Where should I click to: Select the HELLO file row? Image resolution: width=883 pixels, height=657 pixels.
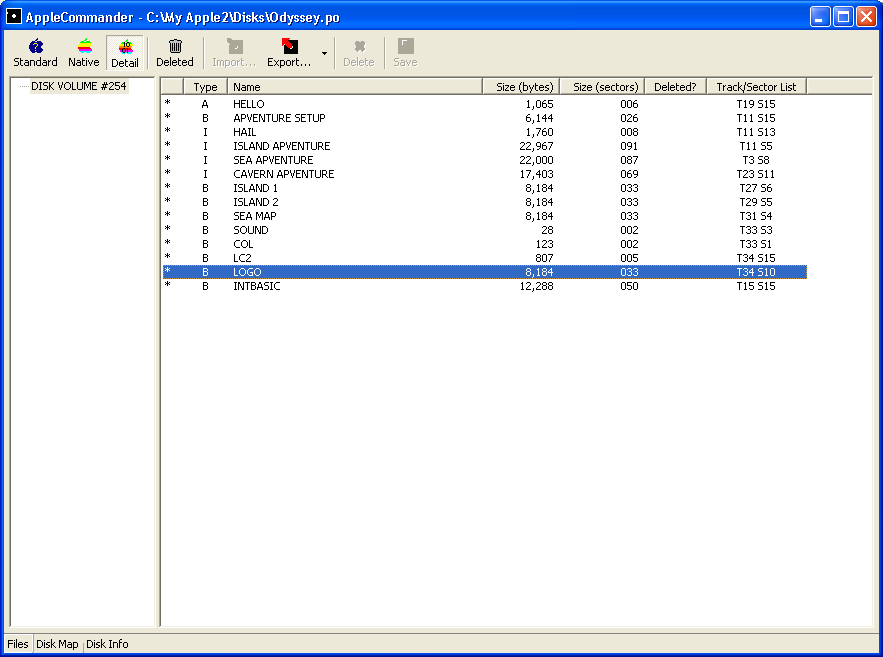249,104
